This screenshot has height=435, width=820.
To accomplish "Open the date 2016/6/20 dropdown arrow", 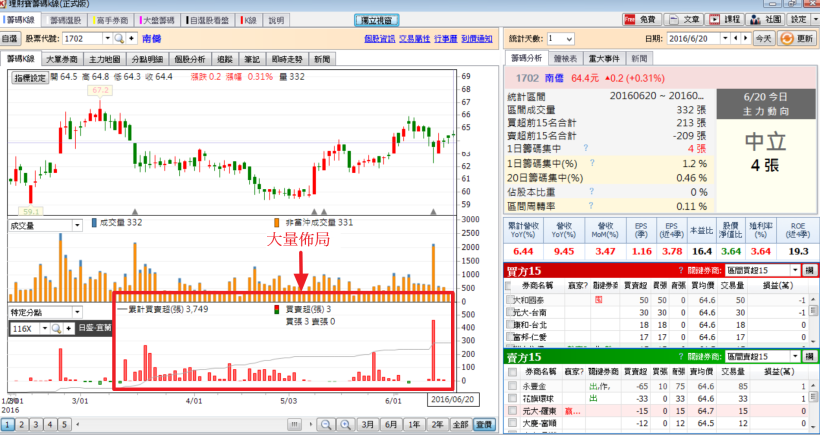I will (x=725, y=38).
